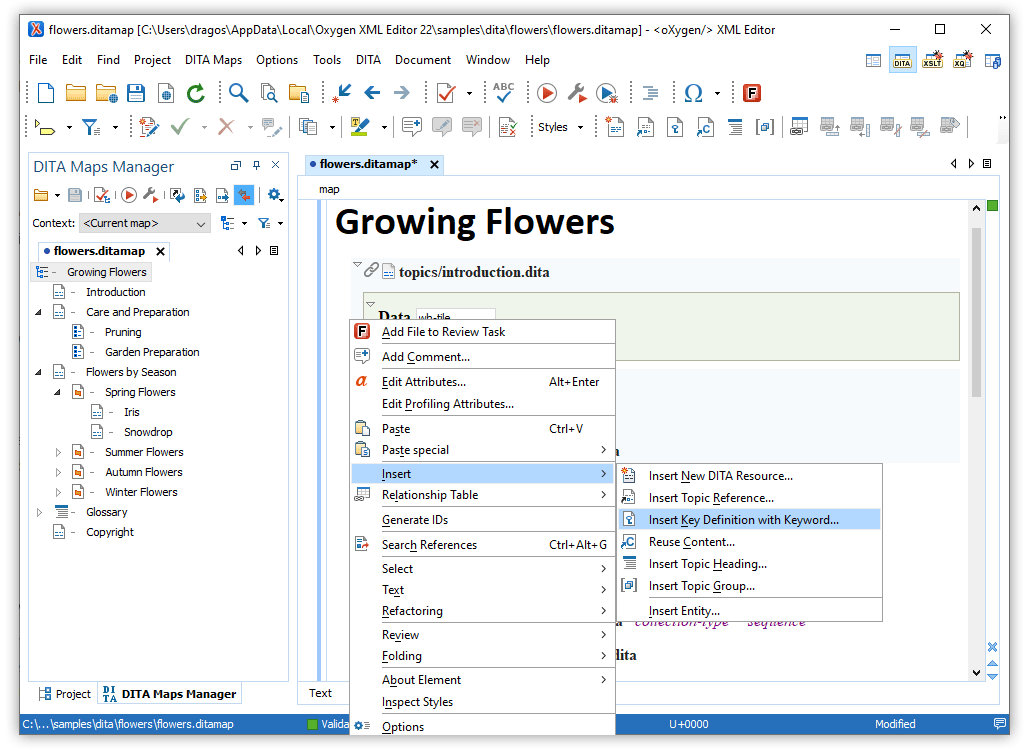The height and width of the screenshot is (750, 1030).
Task: Click the topics/introduction.dita link
Action: [474, 272]
